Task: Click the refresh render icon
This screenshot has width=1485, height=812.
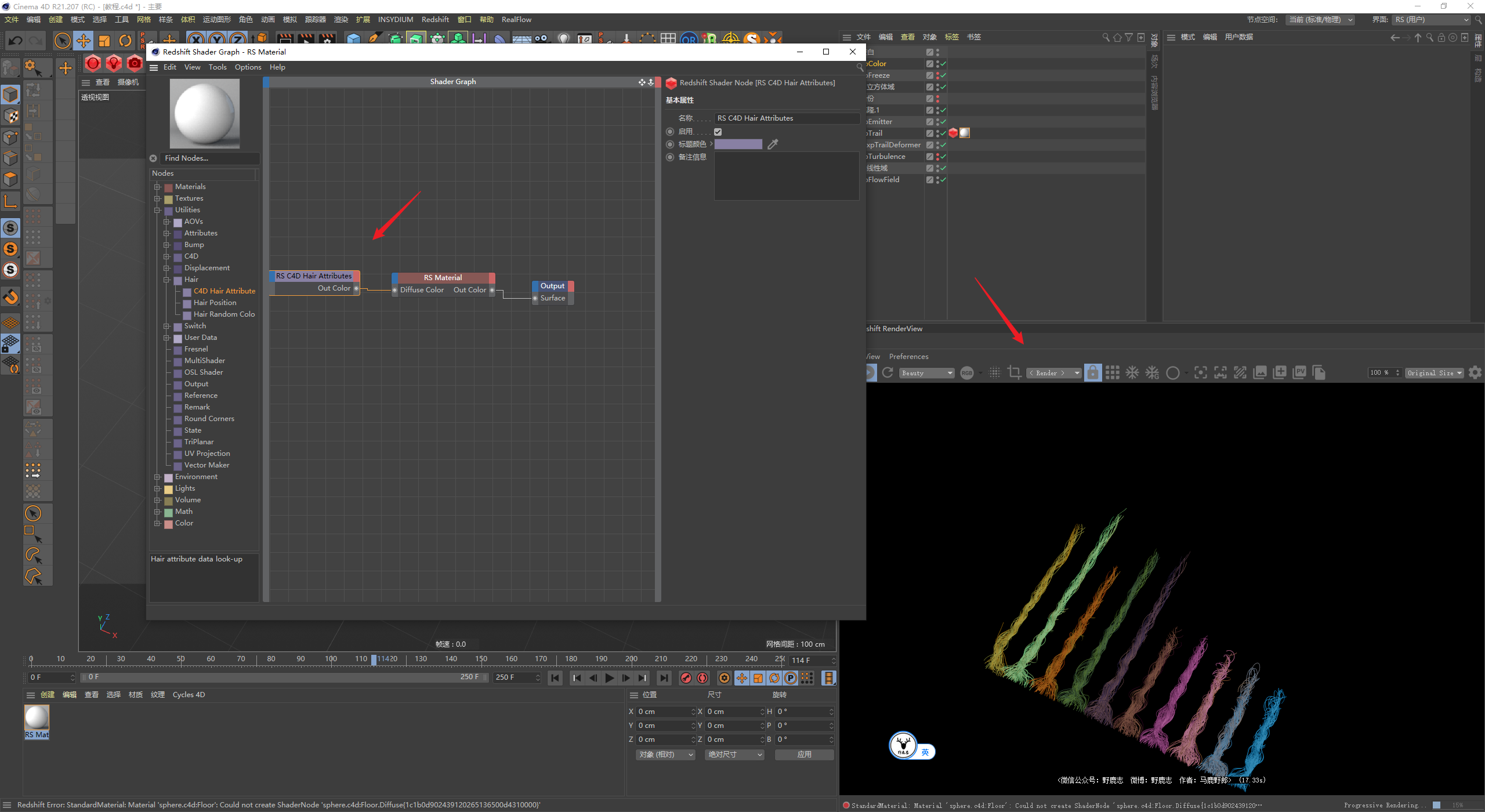Action: [x=888, y=372]
